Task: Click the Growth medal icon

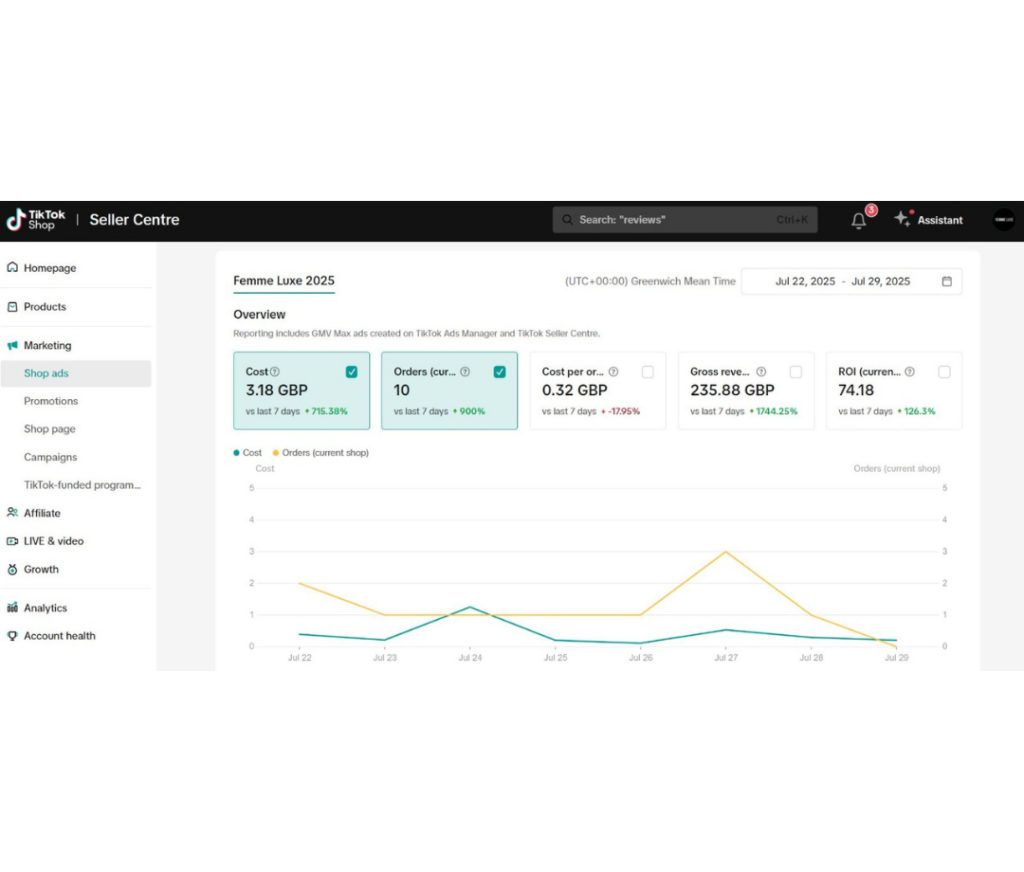Action: click(12, 570)
